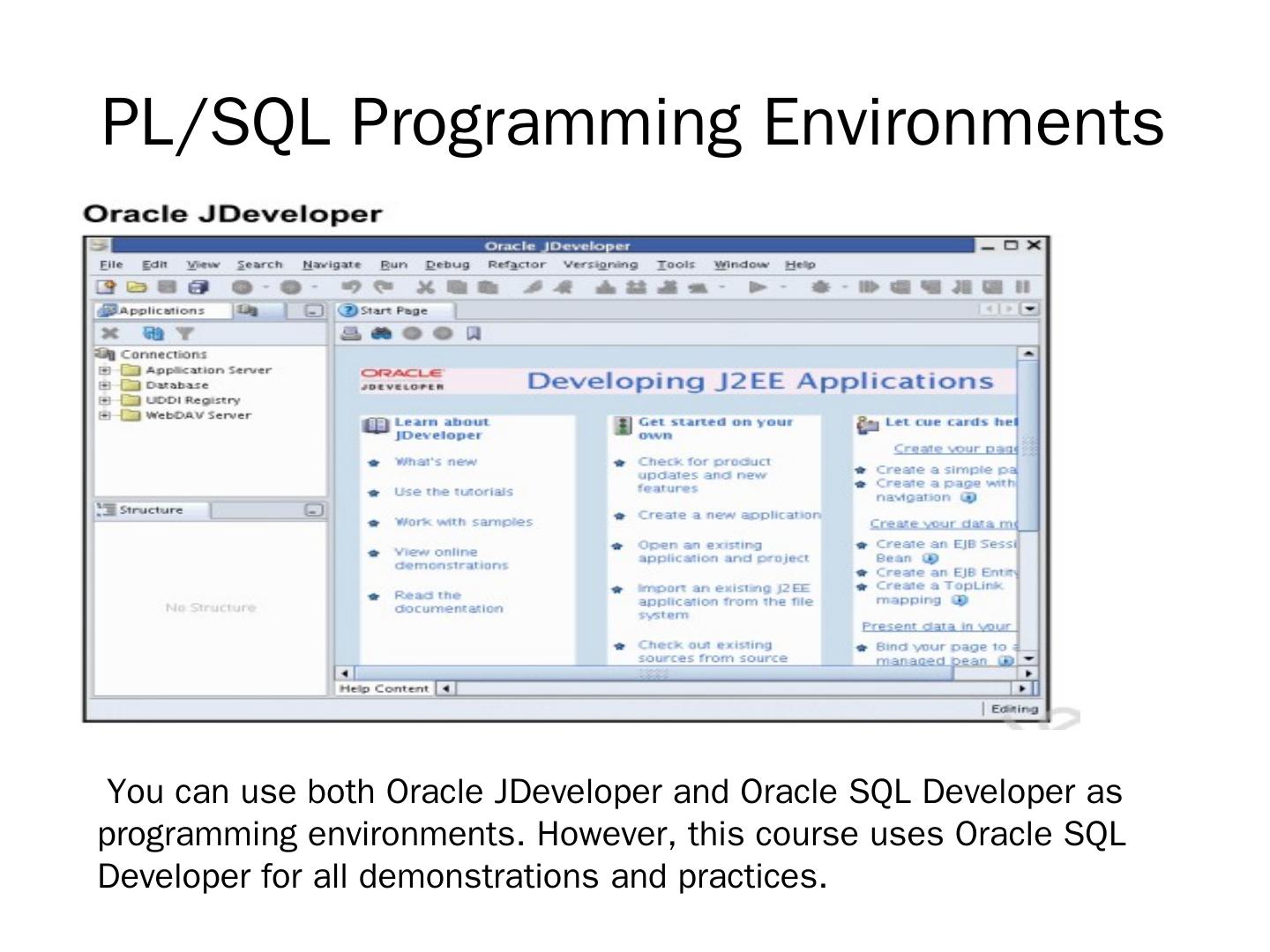Minimize the Applications panel
This screenshot has height=952, width=1270.
(x=314, y=310)
